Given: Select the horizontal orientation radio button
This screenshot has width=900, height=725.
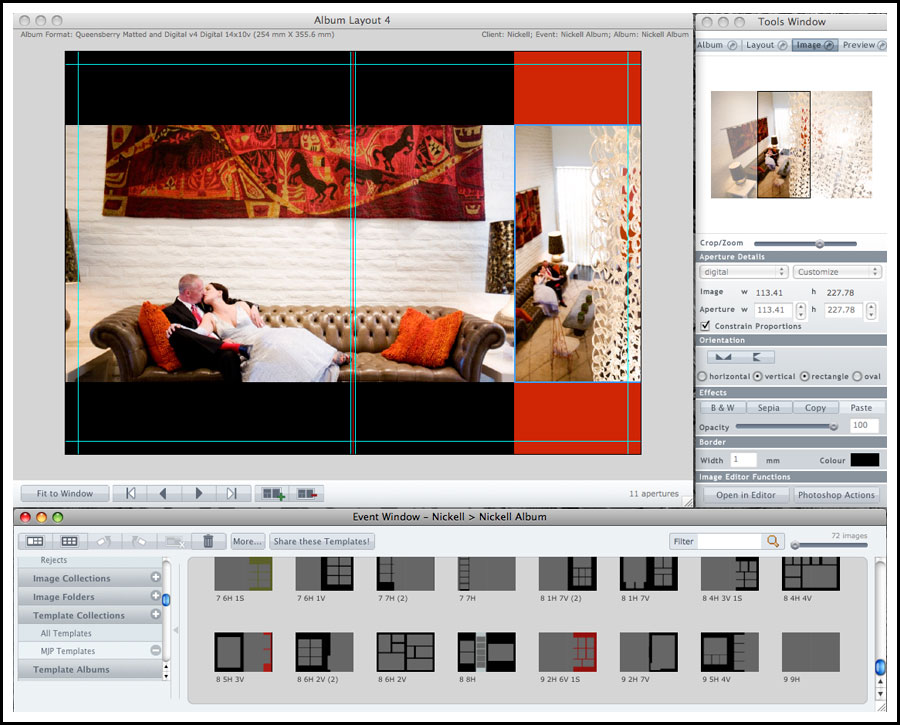Looking at the screenshot, I should tap(703, 376).
